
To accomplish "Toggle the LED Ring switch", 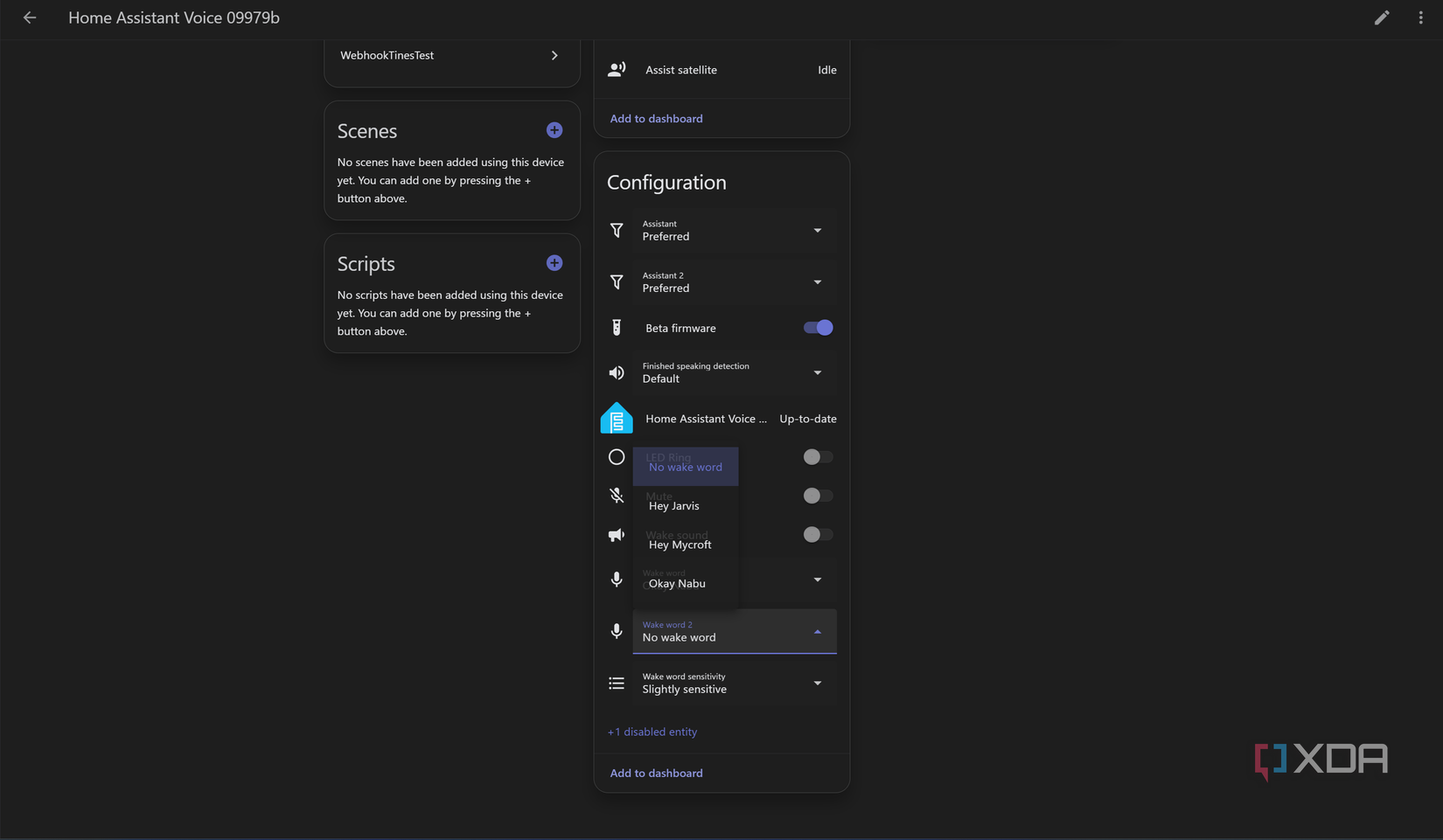I will [x=818, y=457].
